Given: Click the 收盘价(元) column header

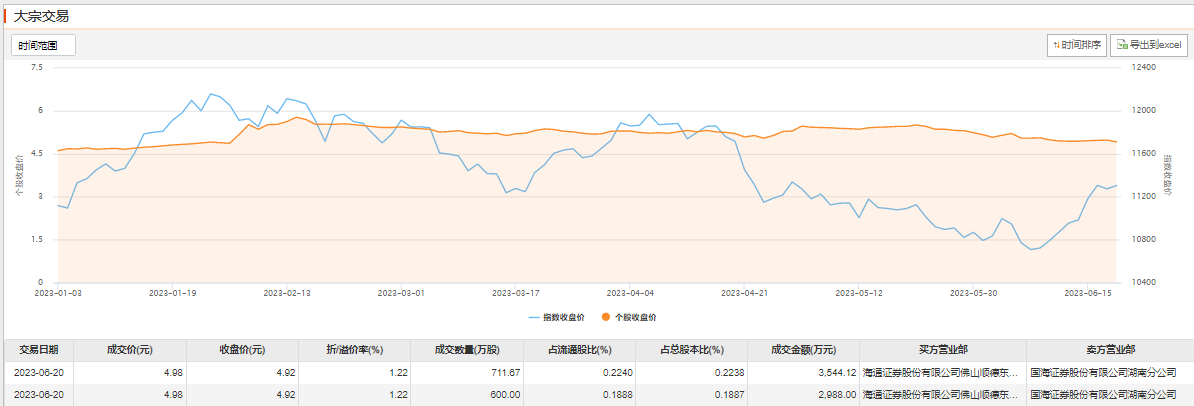Looking at the screenshot, I should pos(242,350).
